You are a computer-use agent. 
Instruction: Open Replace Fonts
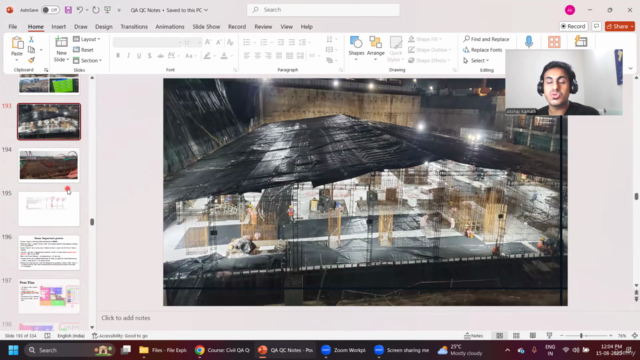point(482,50)
